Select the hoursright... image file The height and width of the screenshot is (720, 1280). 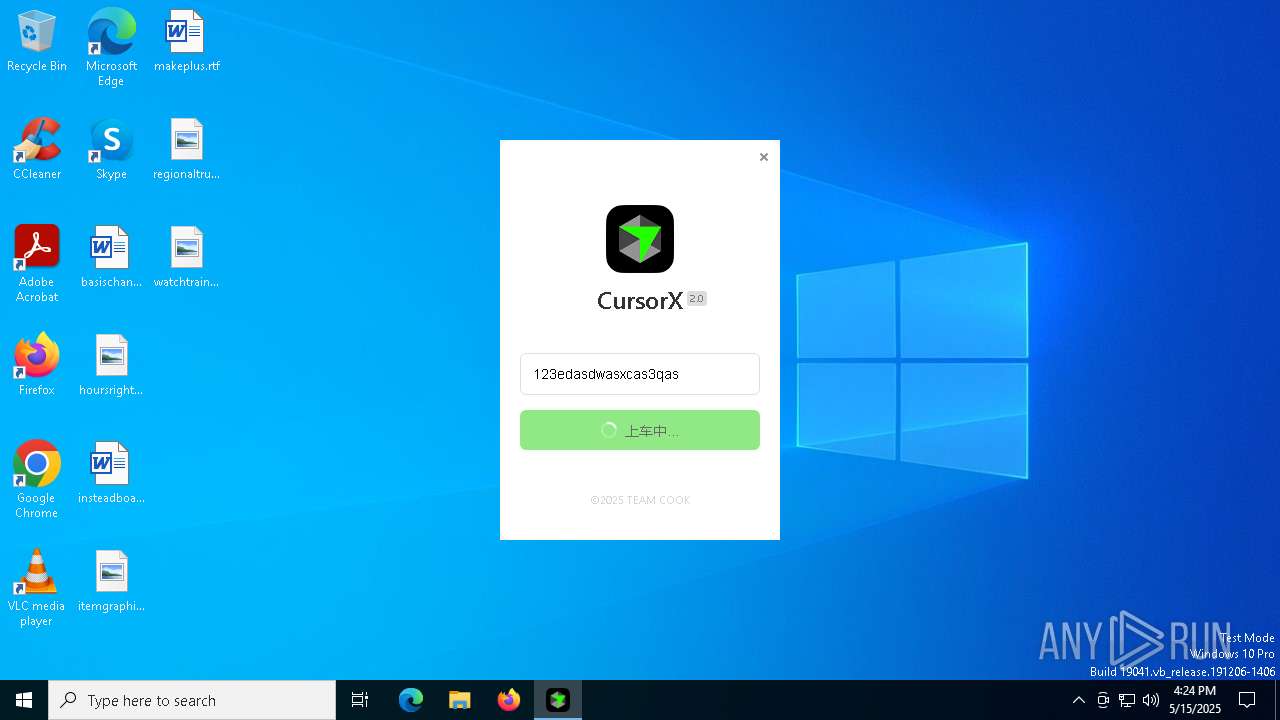[x=111, y=366]
